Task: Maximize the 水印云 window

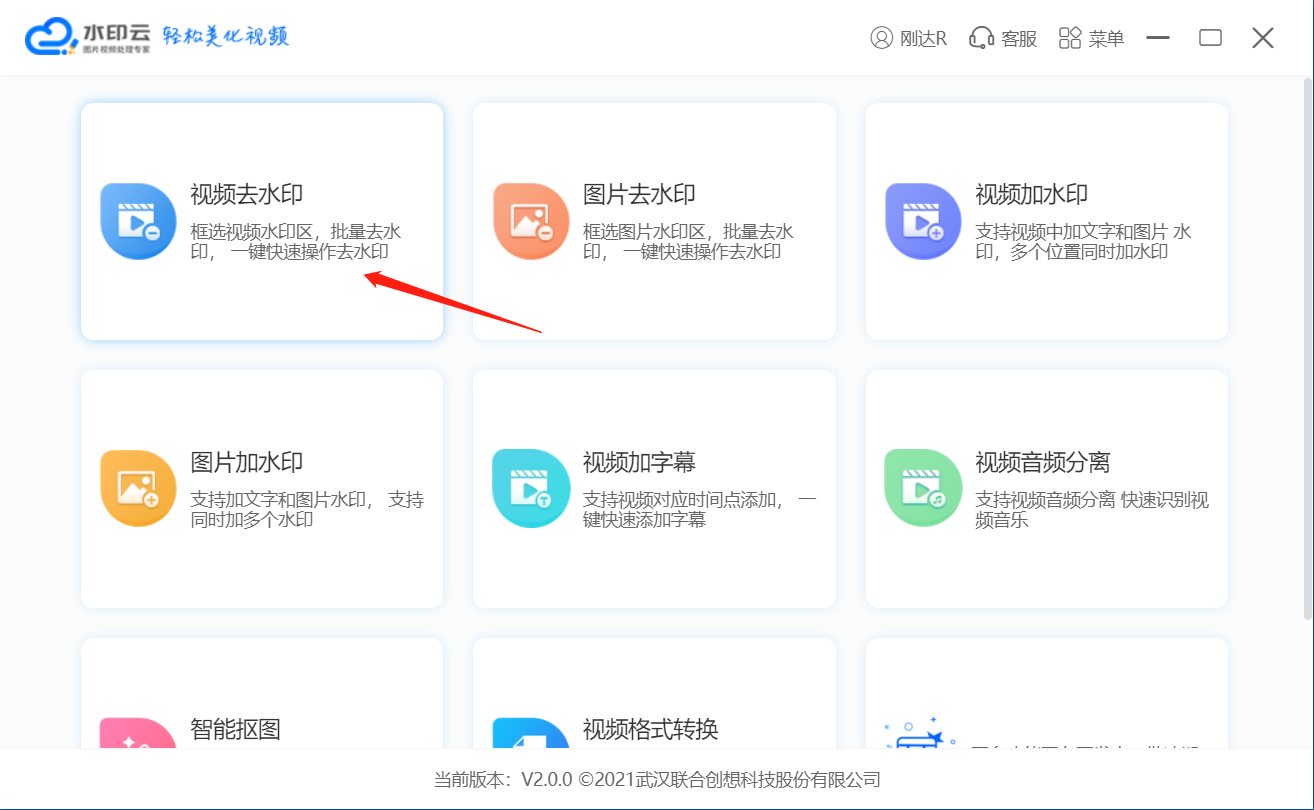Action: click(1211, 38)
